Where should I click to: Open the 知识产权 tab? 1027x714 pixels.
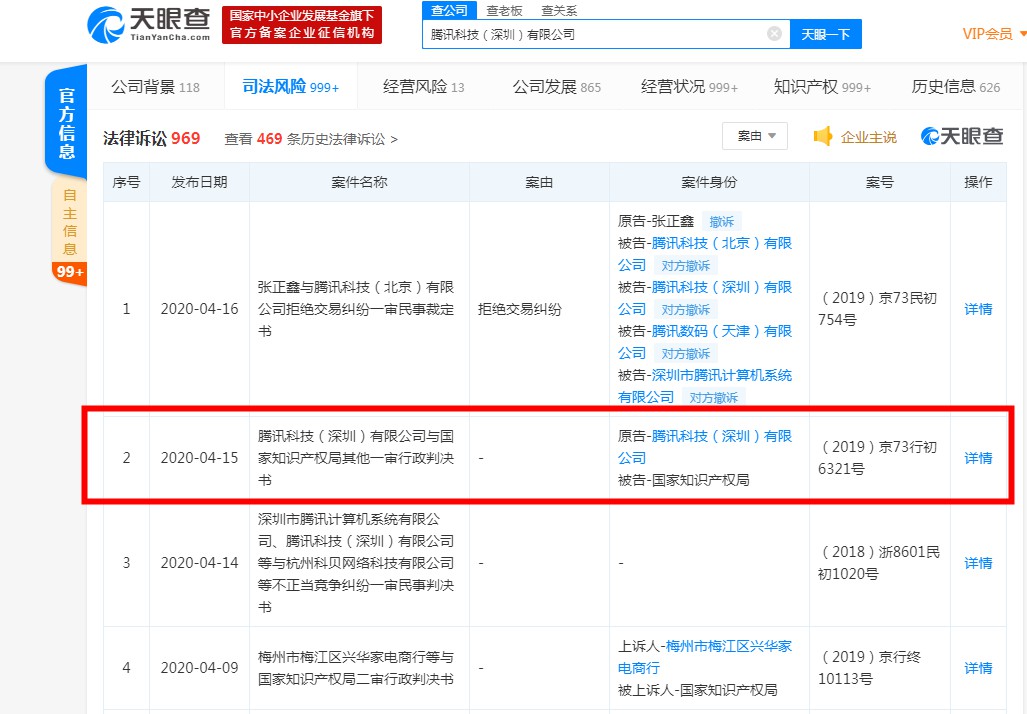pos(822,86)
